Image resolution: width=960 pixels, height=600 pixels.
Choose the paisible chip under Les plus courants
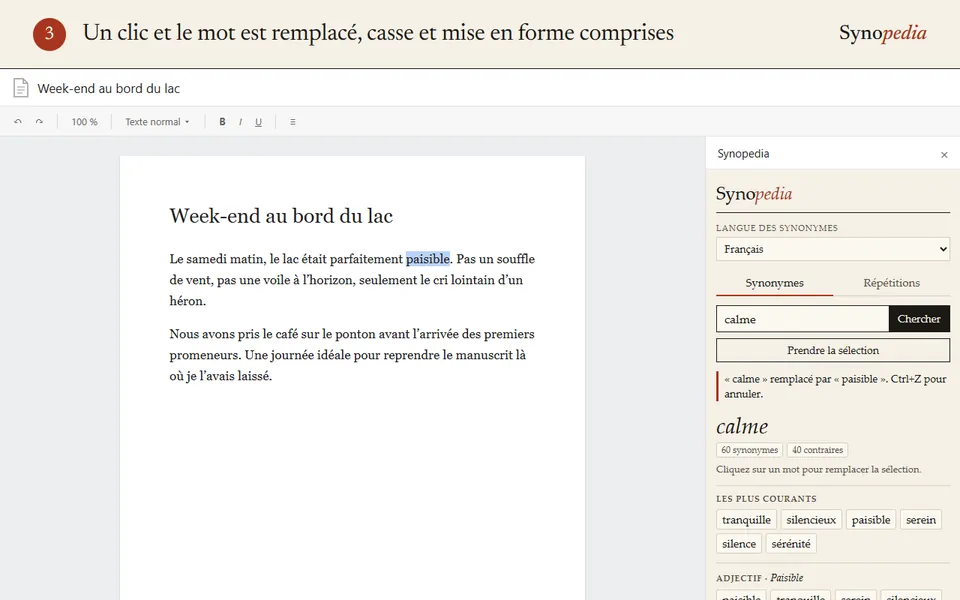pos(871,520)
